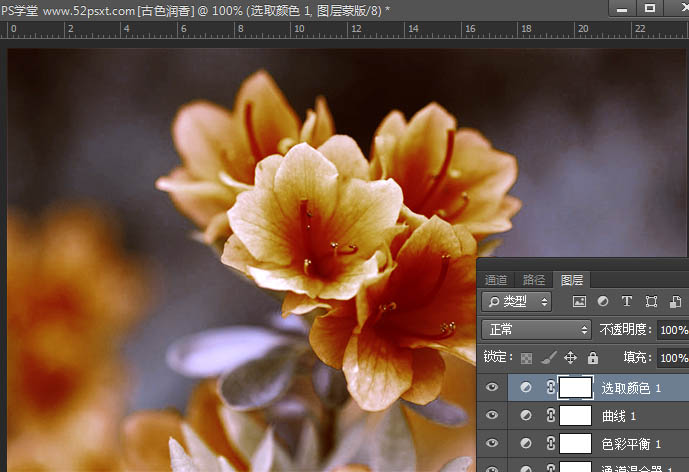Image resolution: width=689 pixels, height=472 pixels.
Task: Click mask link icon on 曲线 1
Action: [551, 415]
